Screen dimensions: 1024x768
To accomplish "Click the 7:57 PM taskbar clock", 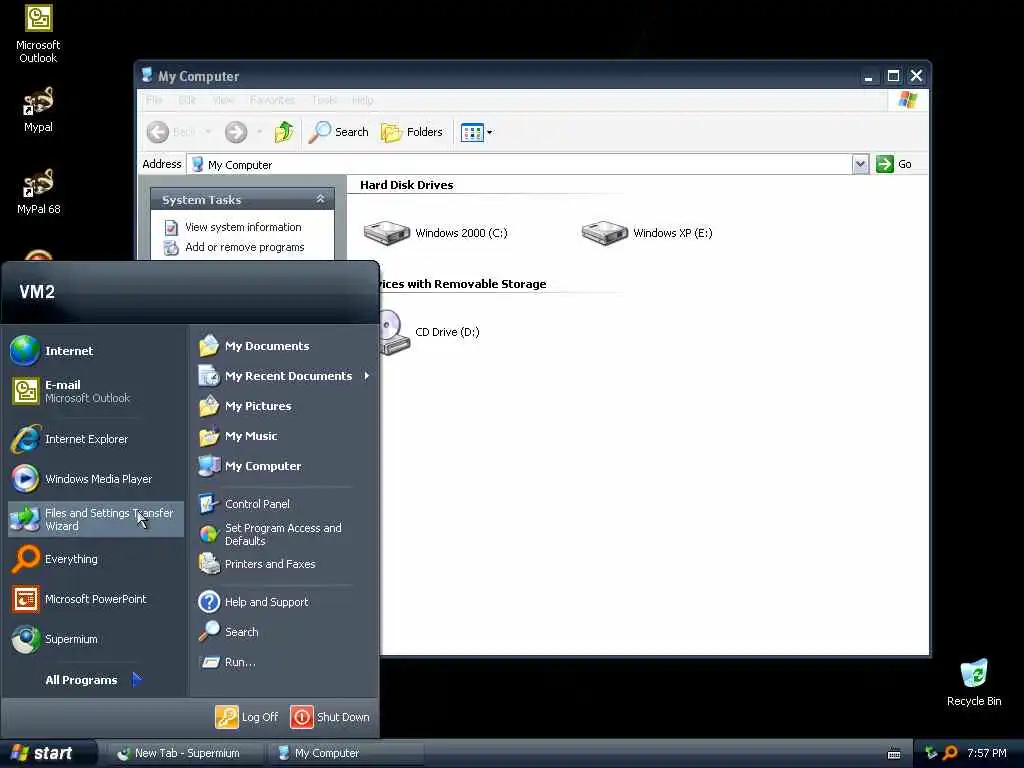I will pos(987,753).
